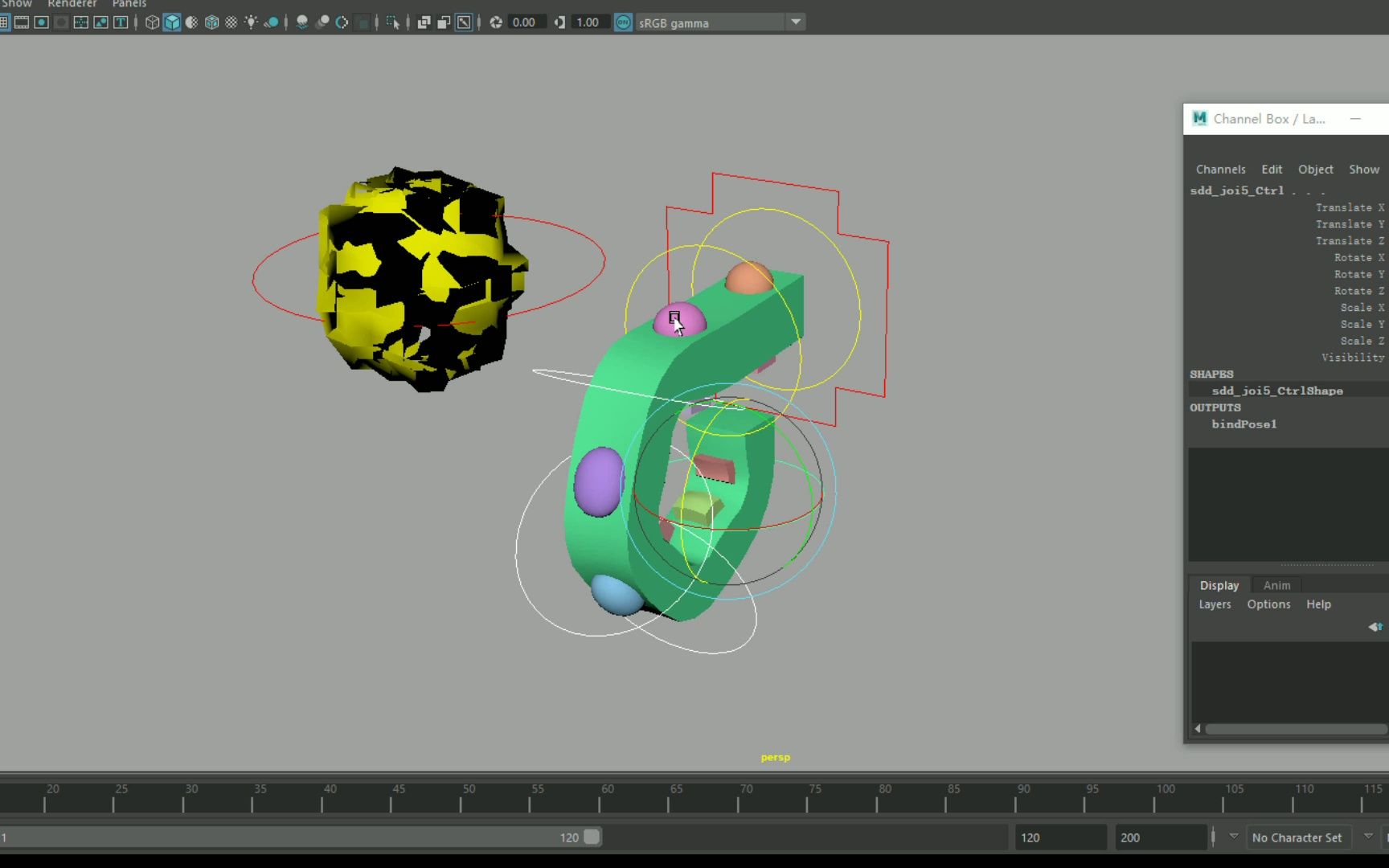Enable wireframe on shaded cube icon
The width and height of the screenshot is (1389, 868).
(211, 23)
